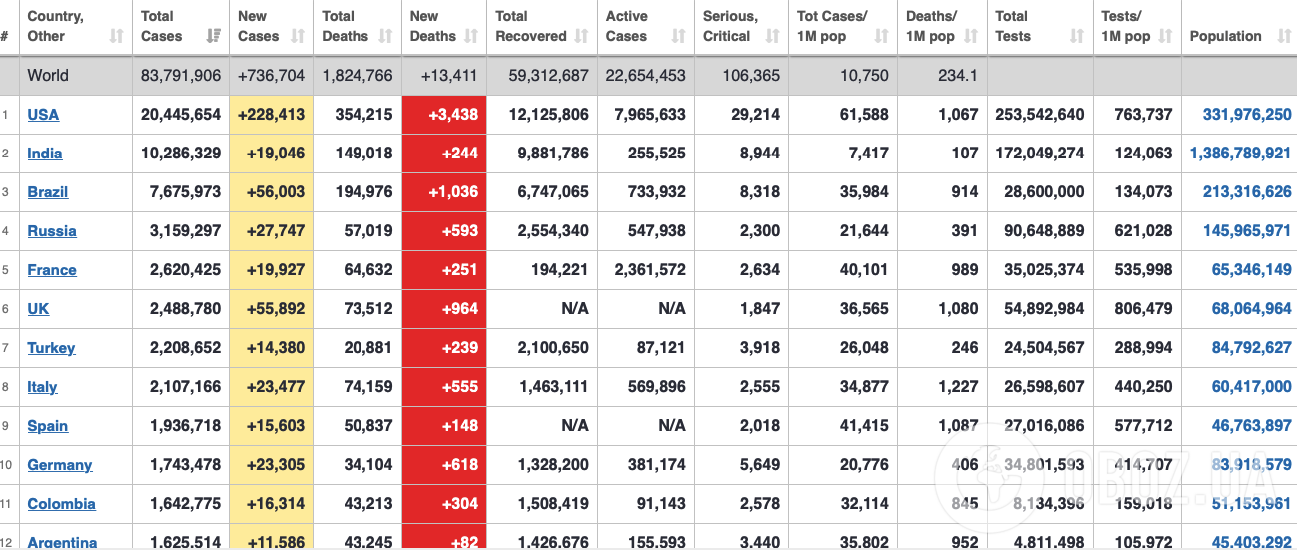Open the India country page link
1297x550 pixels.
coord(45,153)
